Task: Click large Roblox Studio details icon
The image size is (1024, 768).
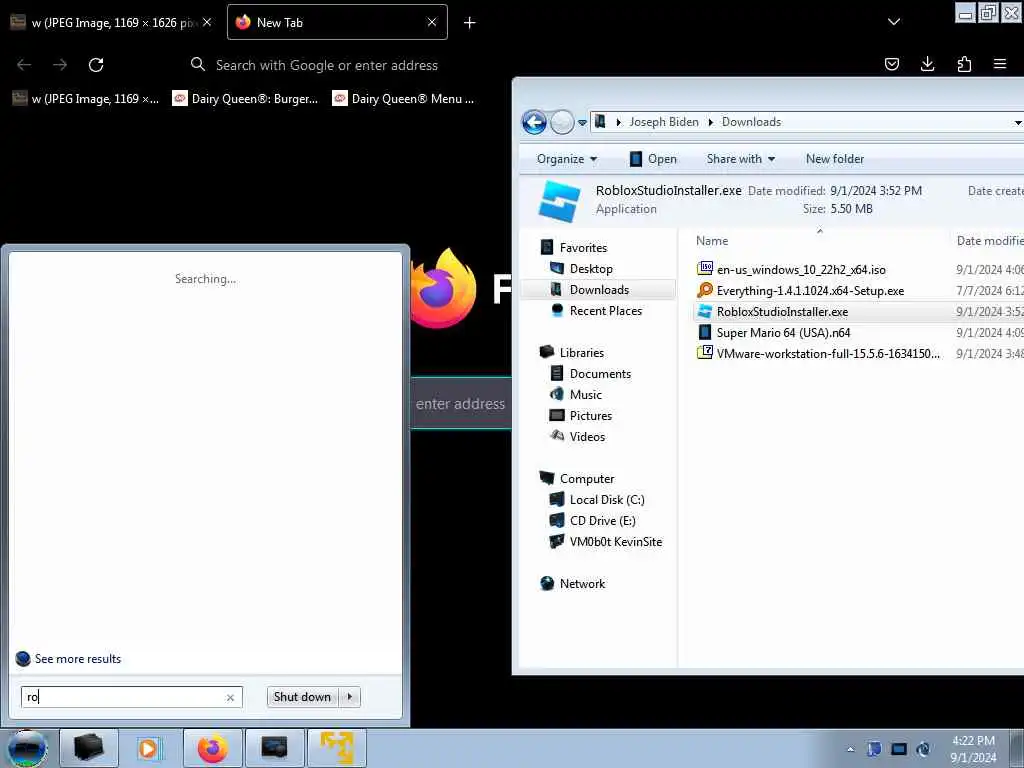Action: (560, 200)
